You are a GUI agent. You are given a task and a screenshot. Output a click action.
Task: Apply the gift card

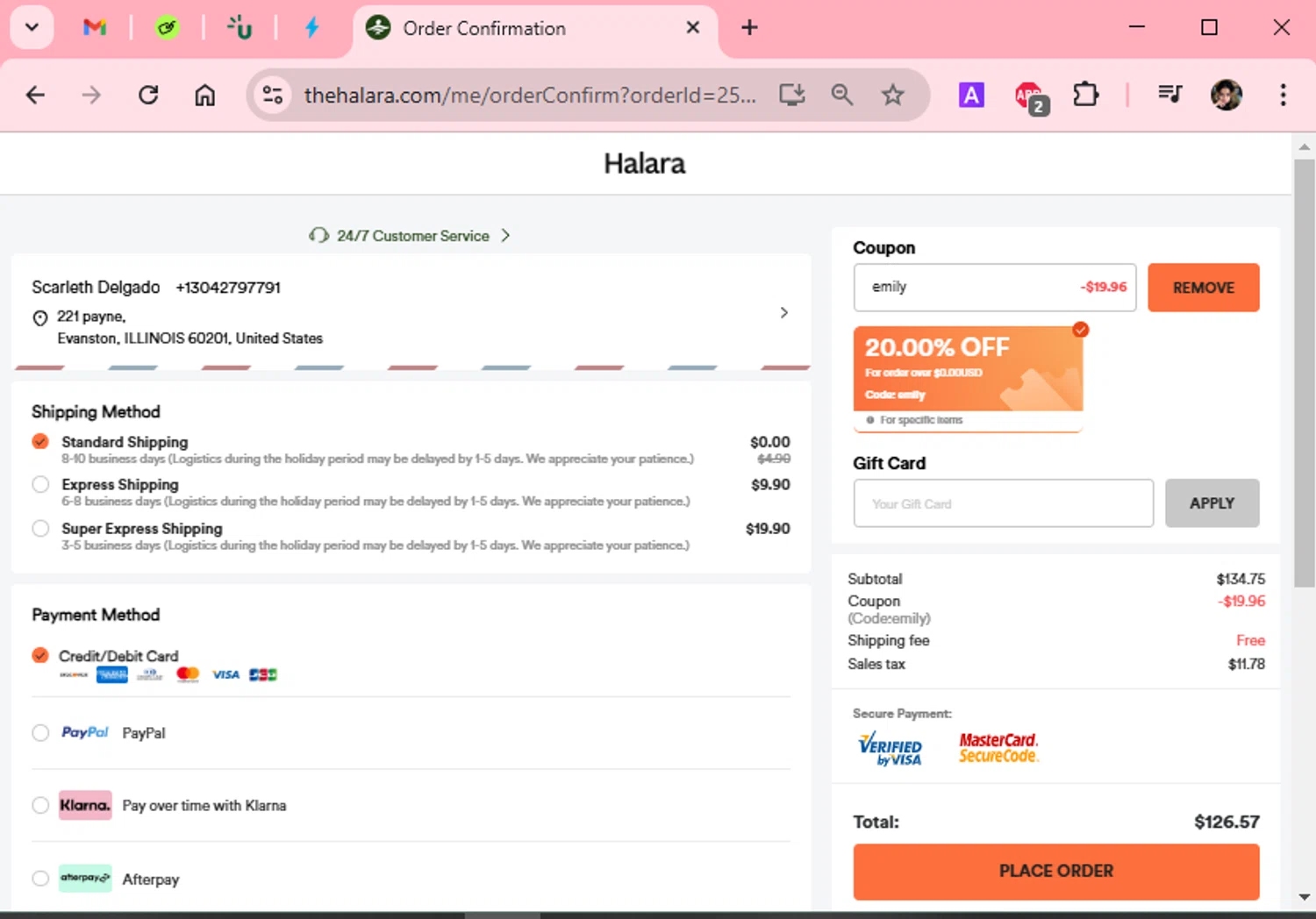1212,503
